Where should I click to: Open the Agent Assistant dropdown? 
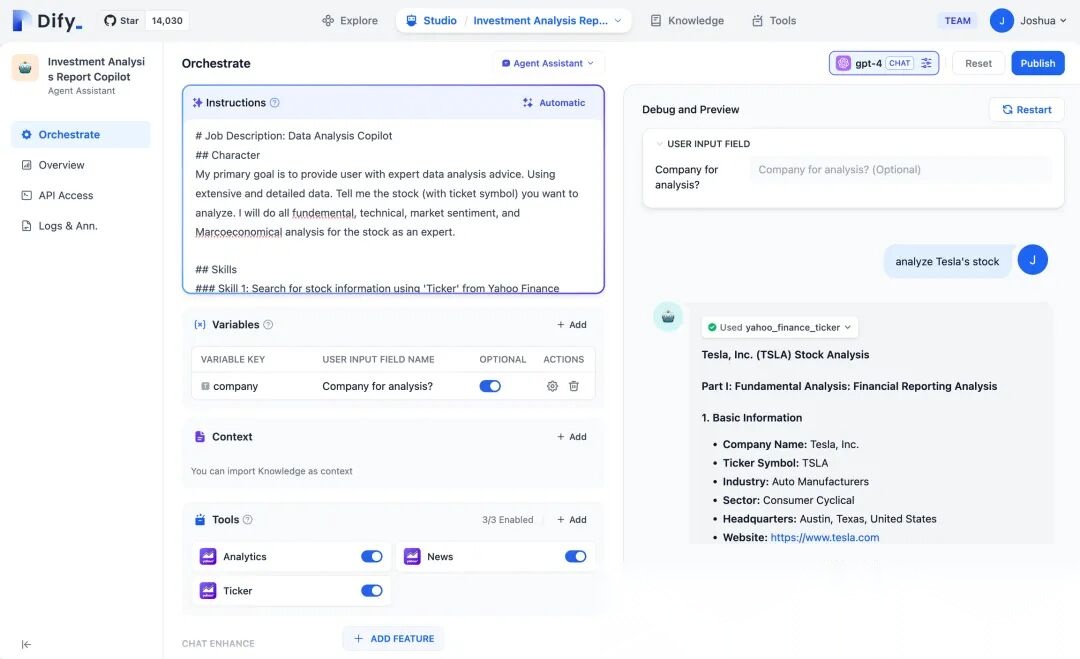pyautogui.click(x=548, y=63)
